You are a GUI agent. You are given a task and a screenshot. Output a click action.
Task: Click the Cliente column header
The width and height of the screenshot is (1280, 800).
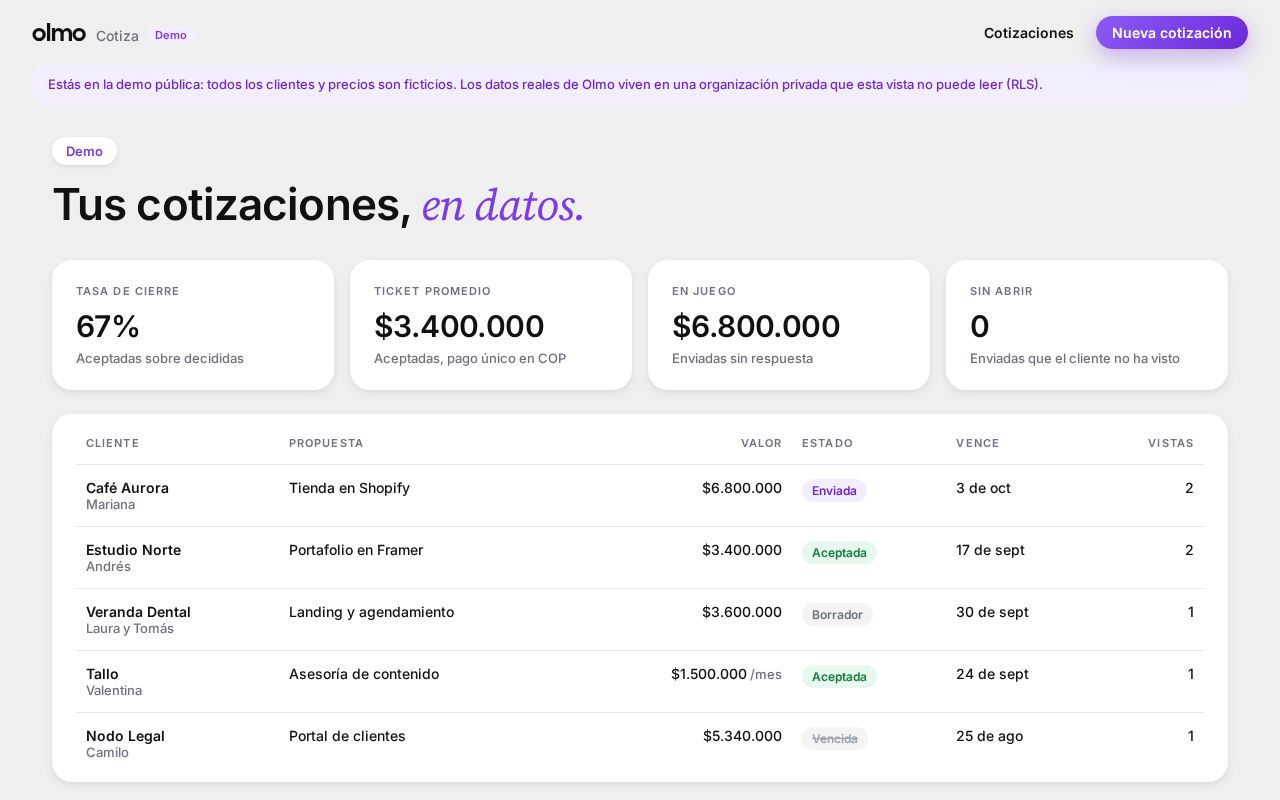pyautogui.click(x=113, y=443)
